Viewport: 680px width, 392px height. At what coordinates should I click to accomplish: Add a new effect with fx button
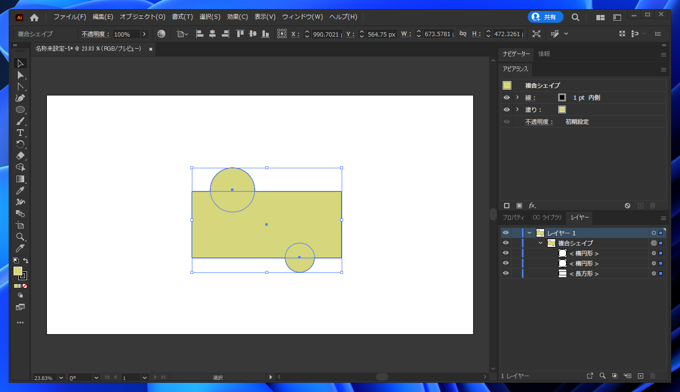coord(532,206)
